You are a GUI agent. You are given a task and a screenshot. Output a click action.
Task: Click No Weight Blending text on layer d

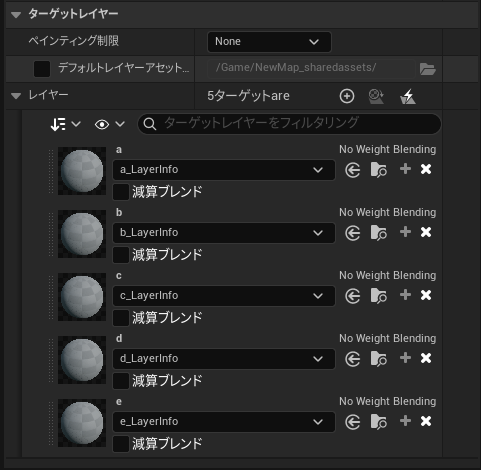(x=387, y=338)
